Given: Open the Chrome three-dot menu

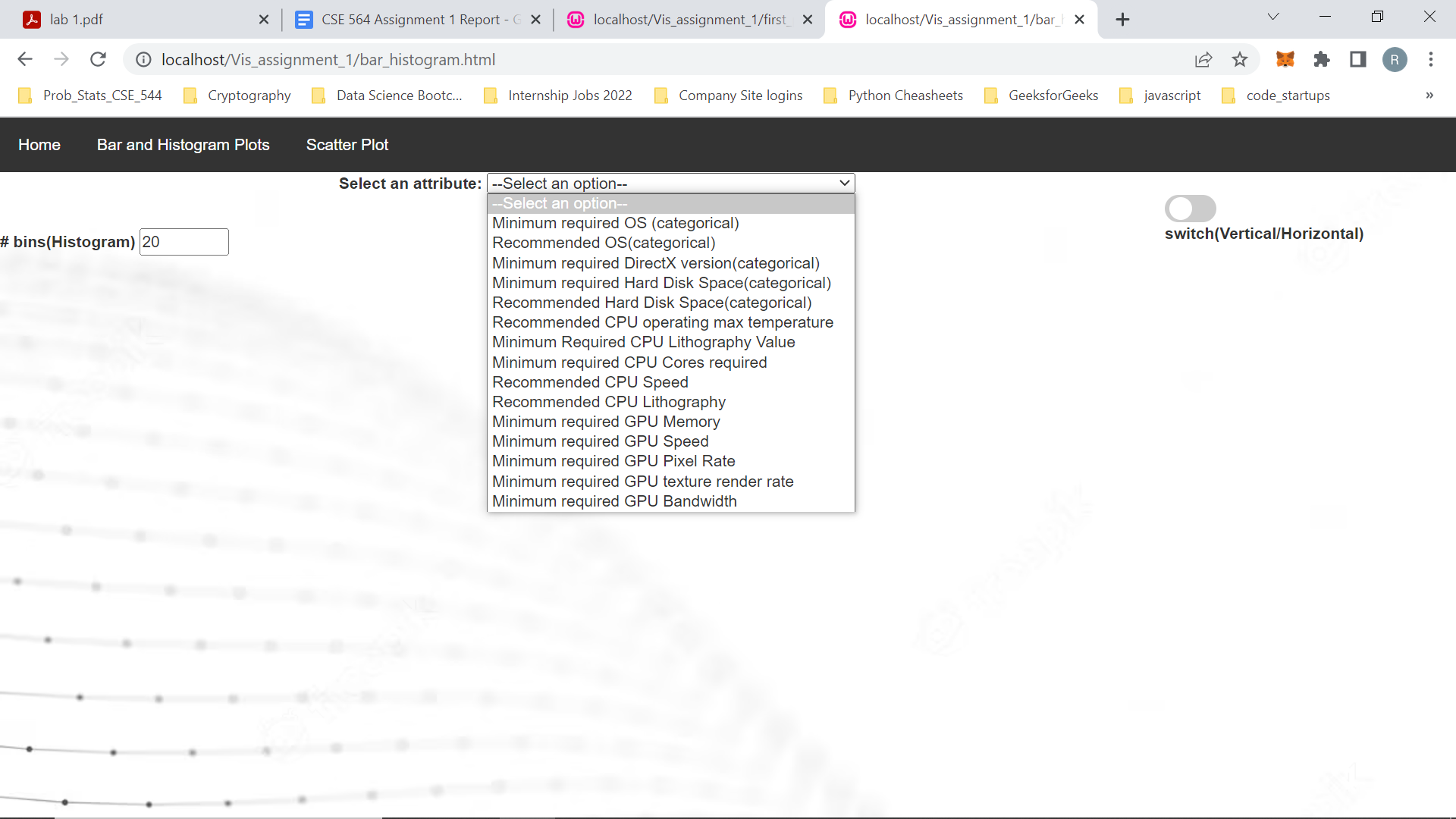Looking at the screenshot, I should tap(1430, 59).
